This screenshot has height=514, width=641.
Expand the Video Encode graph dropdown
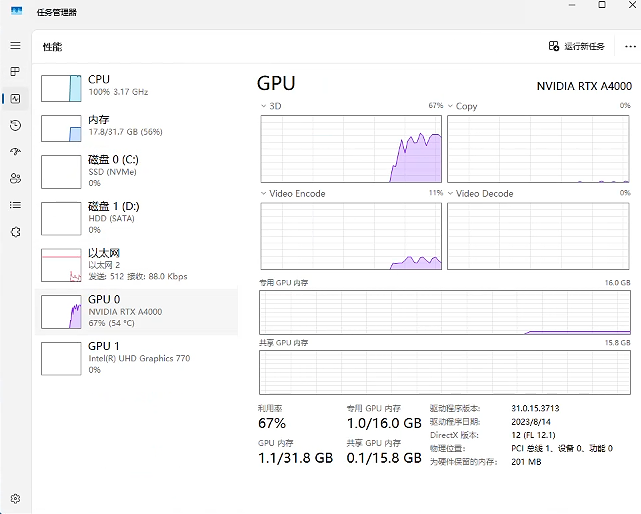click(x=265, y=193)
